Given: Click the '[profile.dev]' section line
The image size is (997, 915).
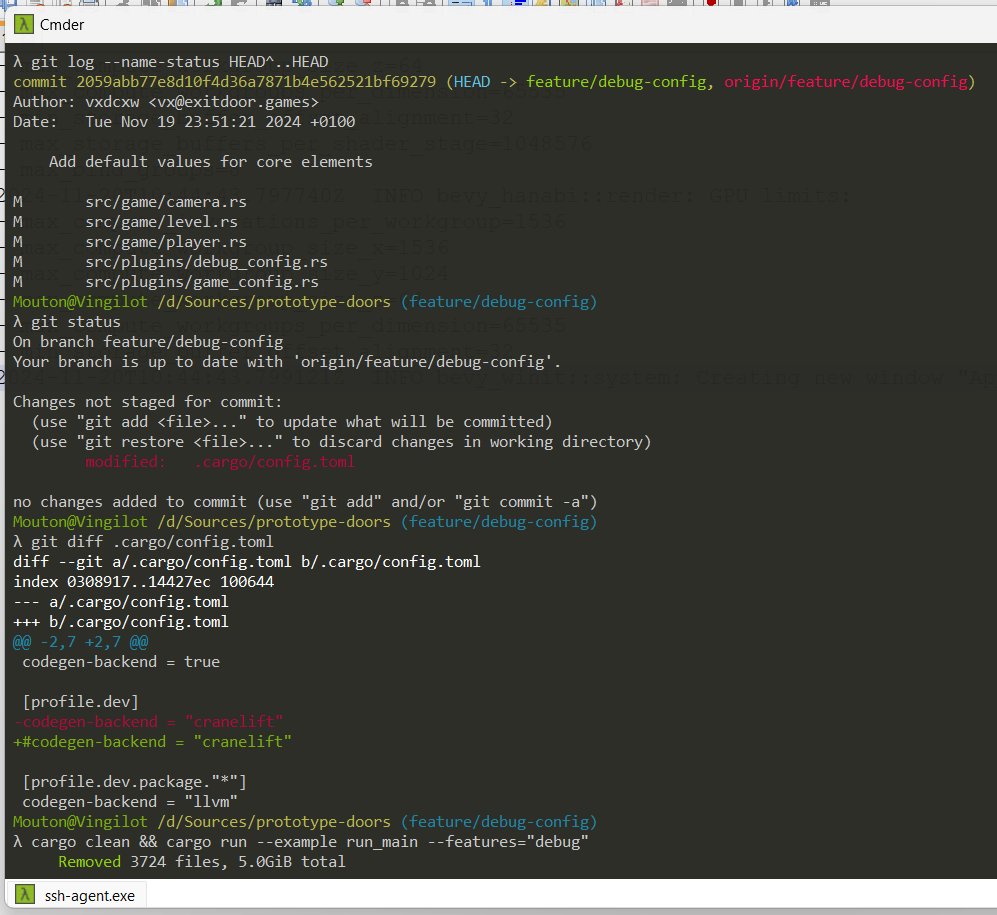Looking at the screenshot, I should [80, 702].
